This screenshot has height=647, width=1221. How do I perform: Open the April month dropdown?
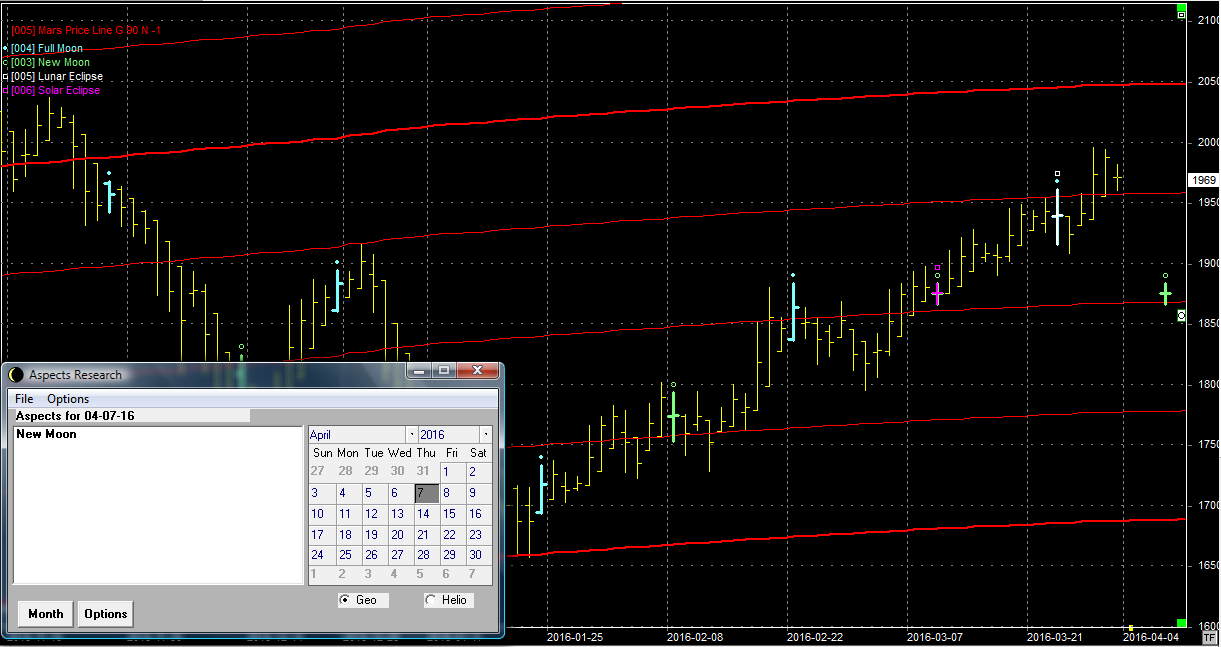point(411,435)
